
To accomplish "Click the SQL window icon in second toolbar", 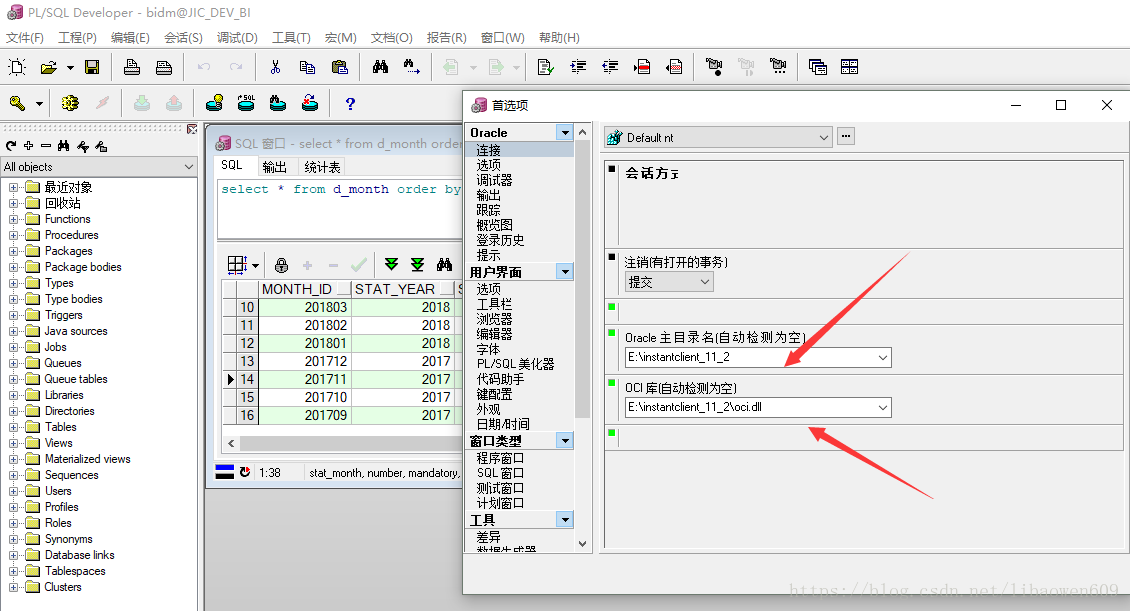I will [x=246, y=103].
